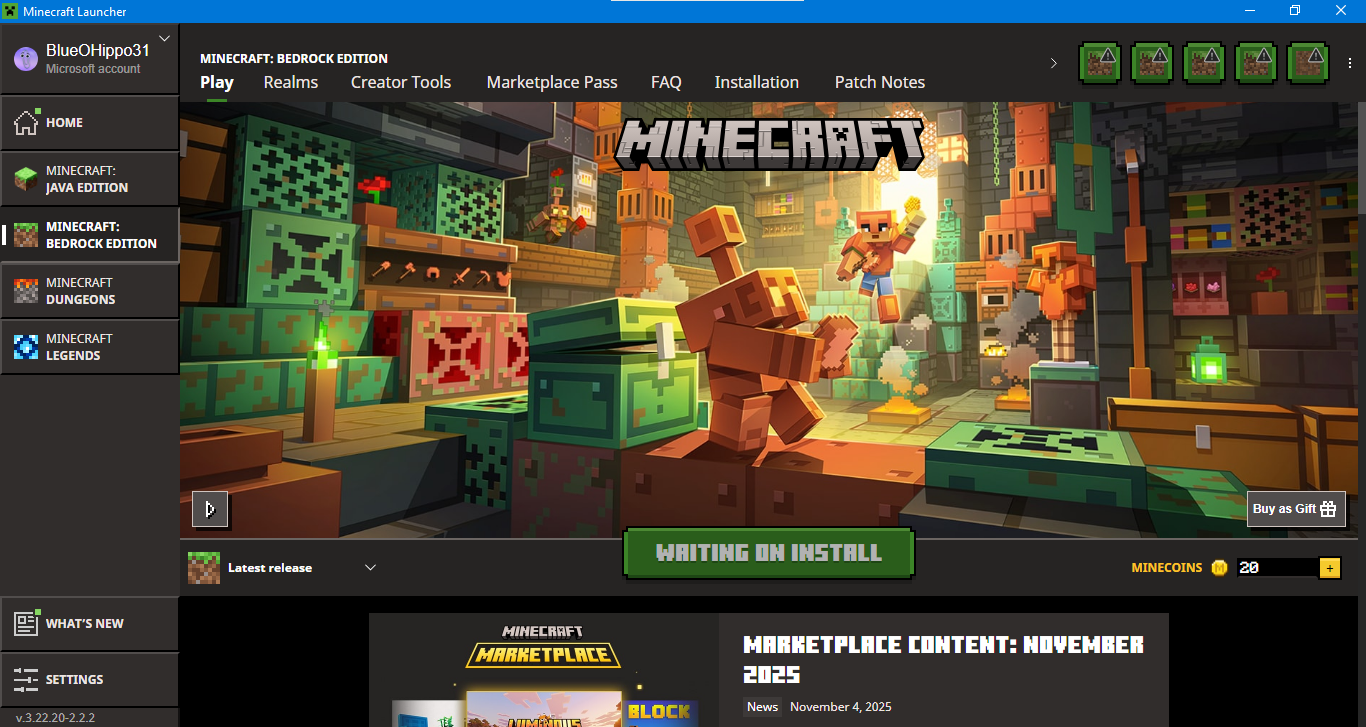Switch to the Installation tab
Viewport: 1366px width, 727px height.
pos(757,82)
